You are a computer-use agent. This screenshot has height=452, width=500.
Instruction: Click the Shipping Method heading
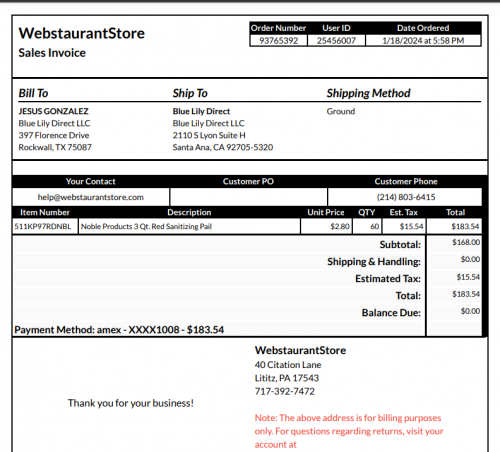(x=368, y=93)
